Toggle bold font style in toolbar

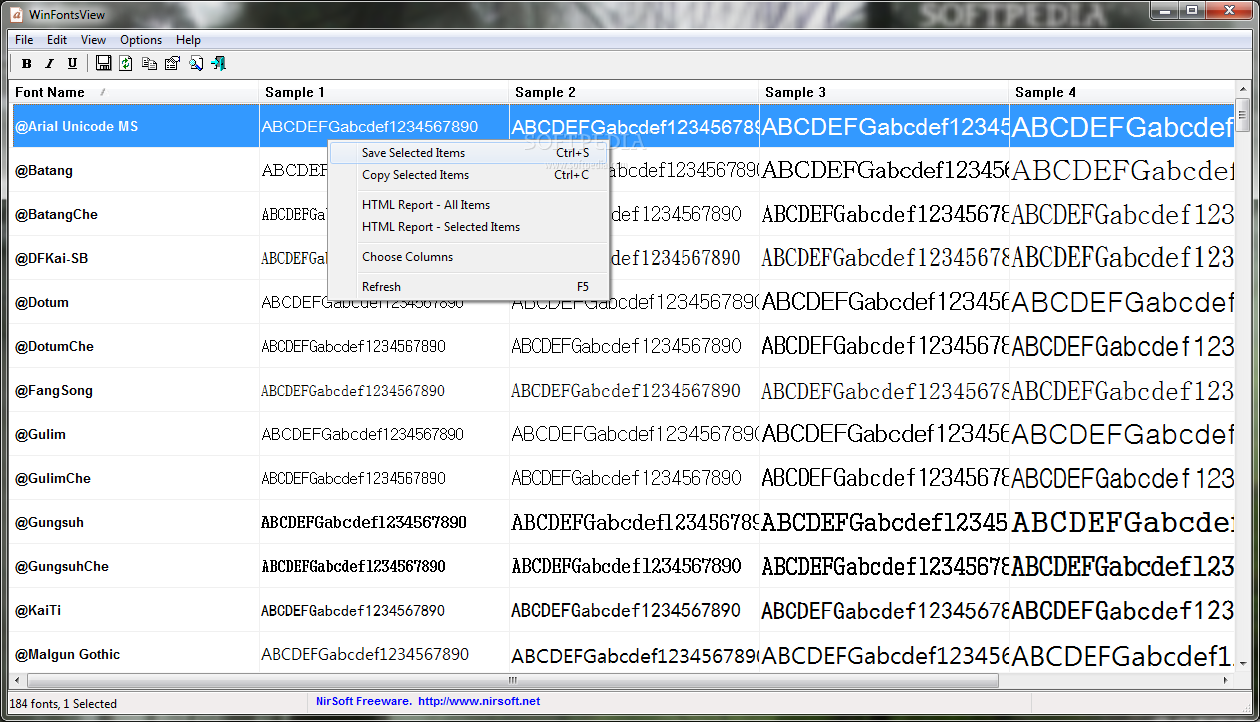tap(27, 64)
